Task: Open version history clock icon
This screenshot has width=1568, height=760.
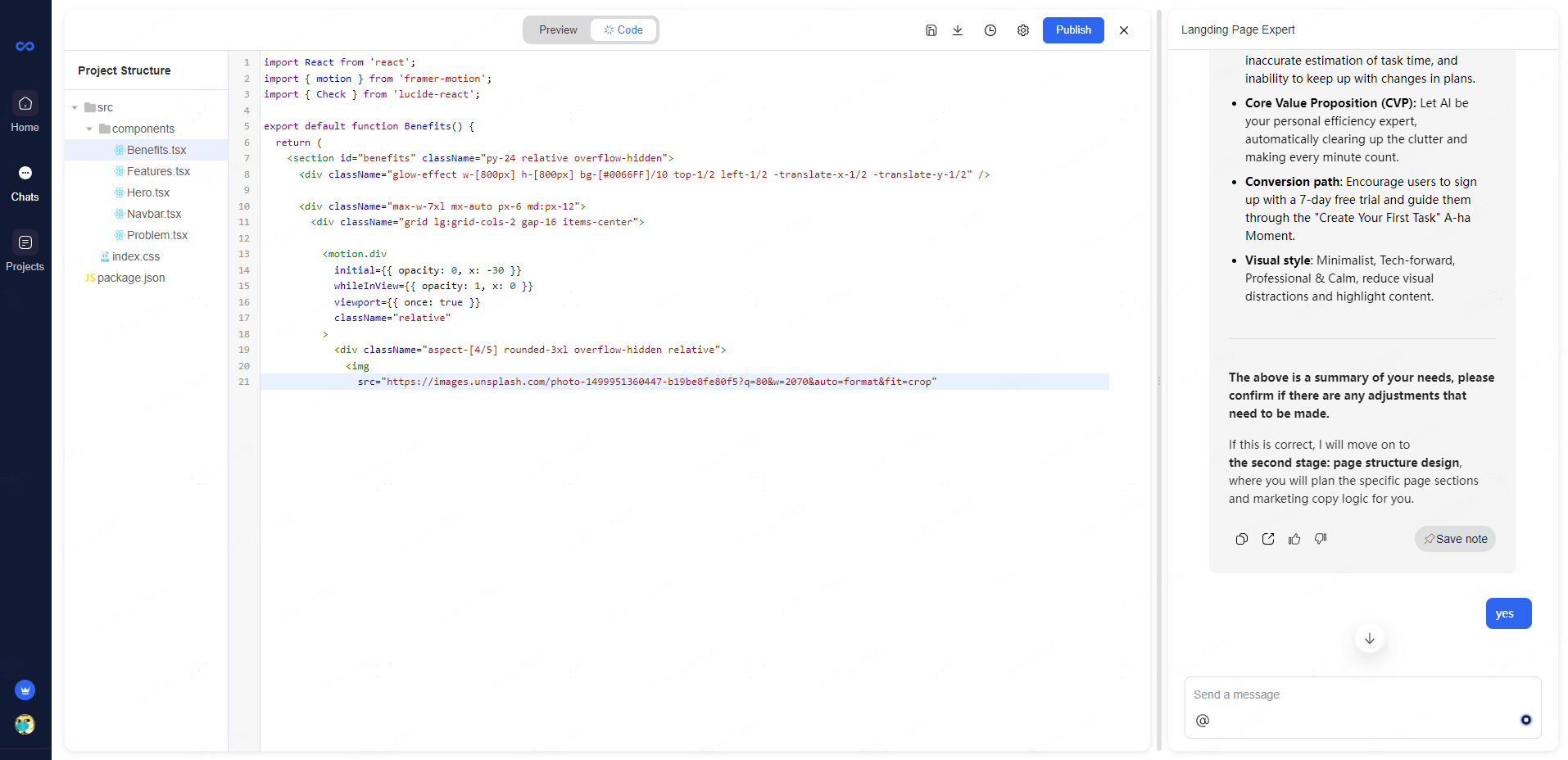Action: coord(990,30)
